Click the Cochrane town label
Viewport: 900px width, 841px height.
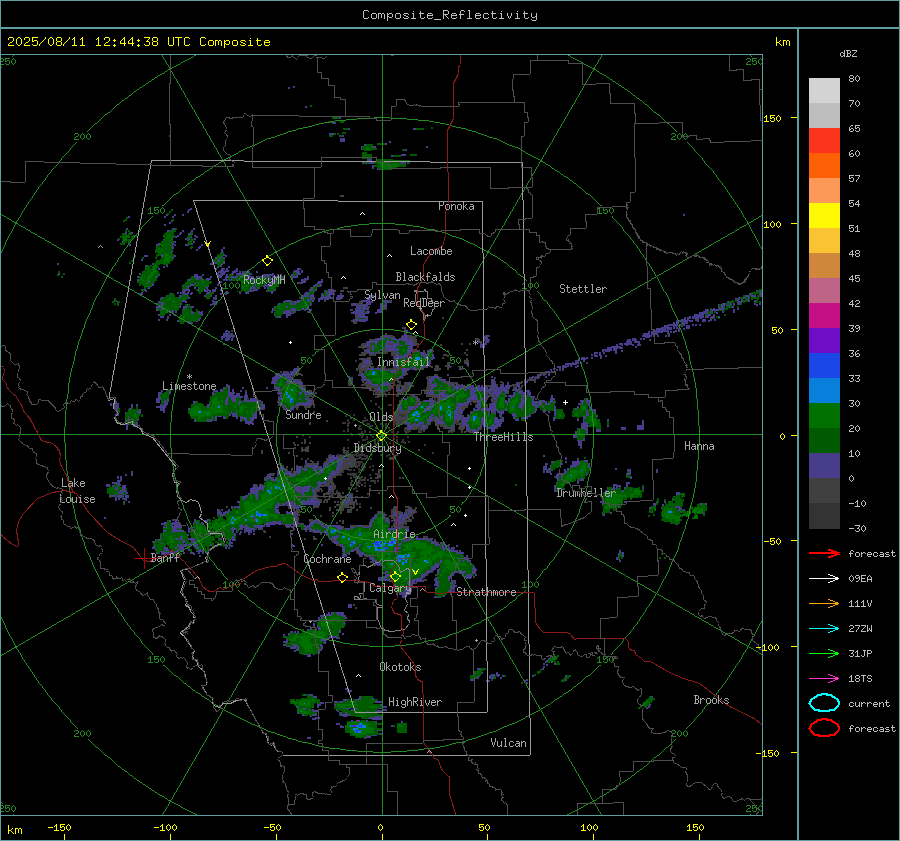click(x=327, y=559)
